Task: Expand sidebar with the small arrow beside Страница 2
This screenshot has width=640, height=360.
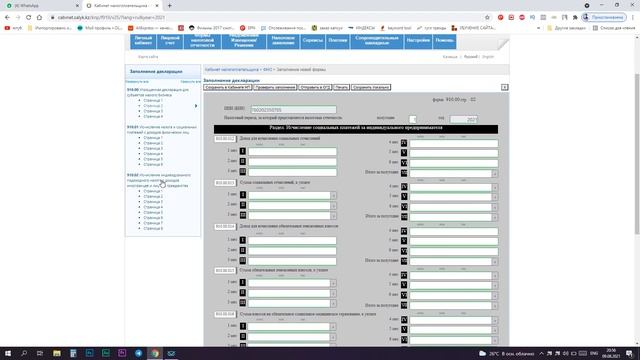Action: pos(196,106)
